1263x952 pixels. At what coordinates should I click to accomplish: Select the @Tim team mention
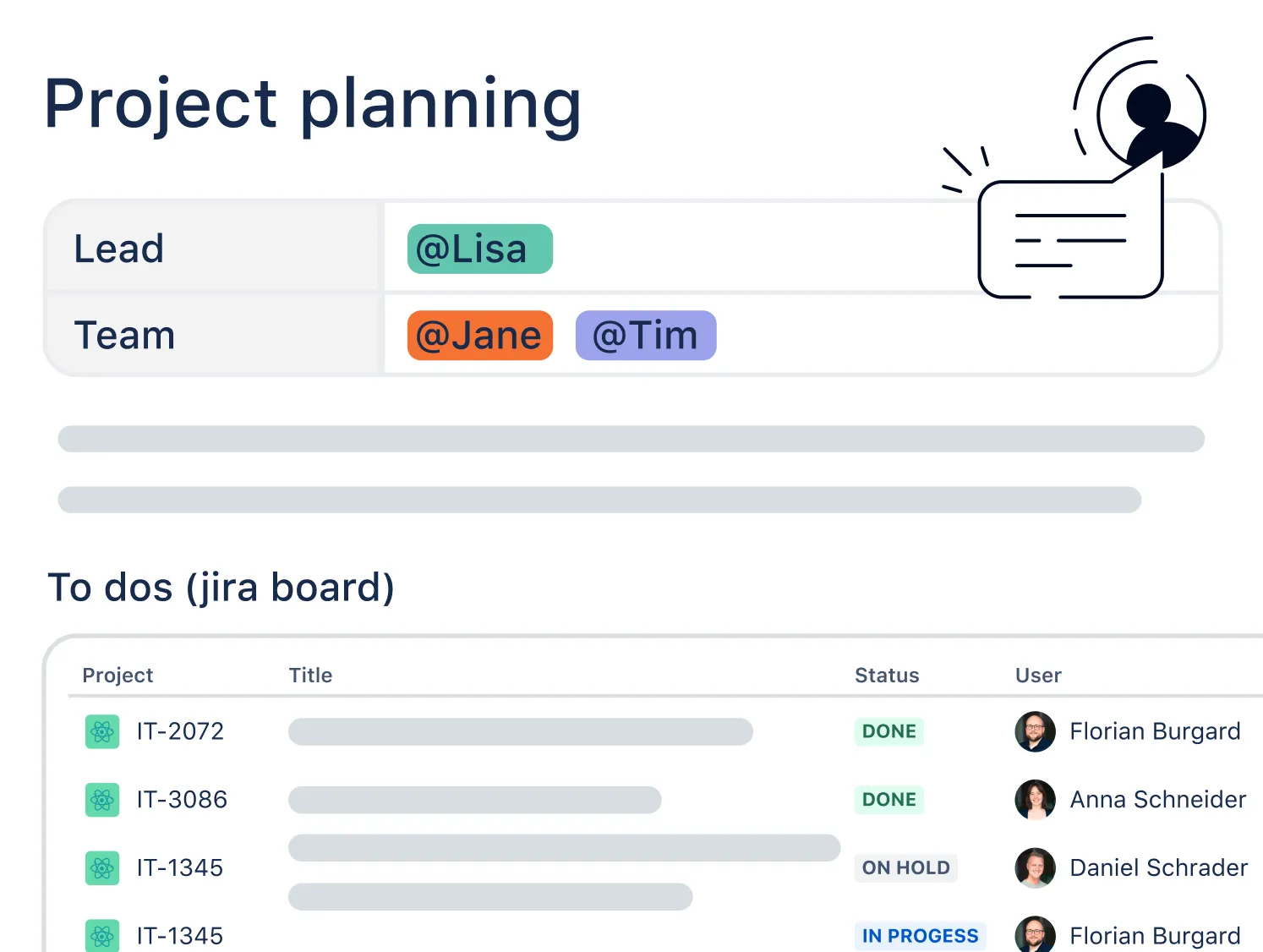point(646,336)
